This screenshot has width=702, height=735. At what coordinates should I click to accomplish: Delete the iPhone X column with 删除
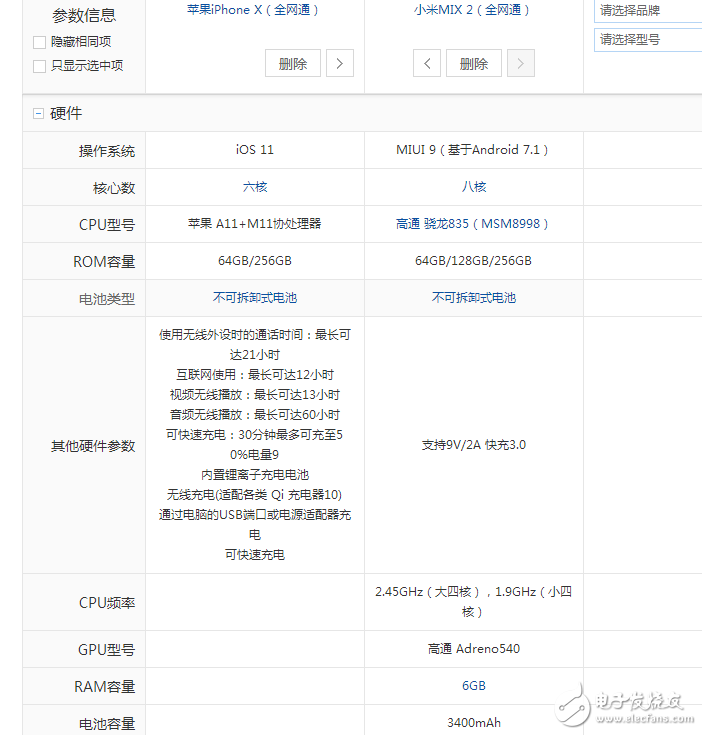[293, 63]
